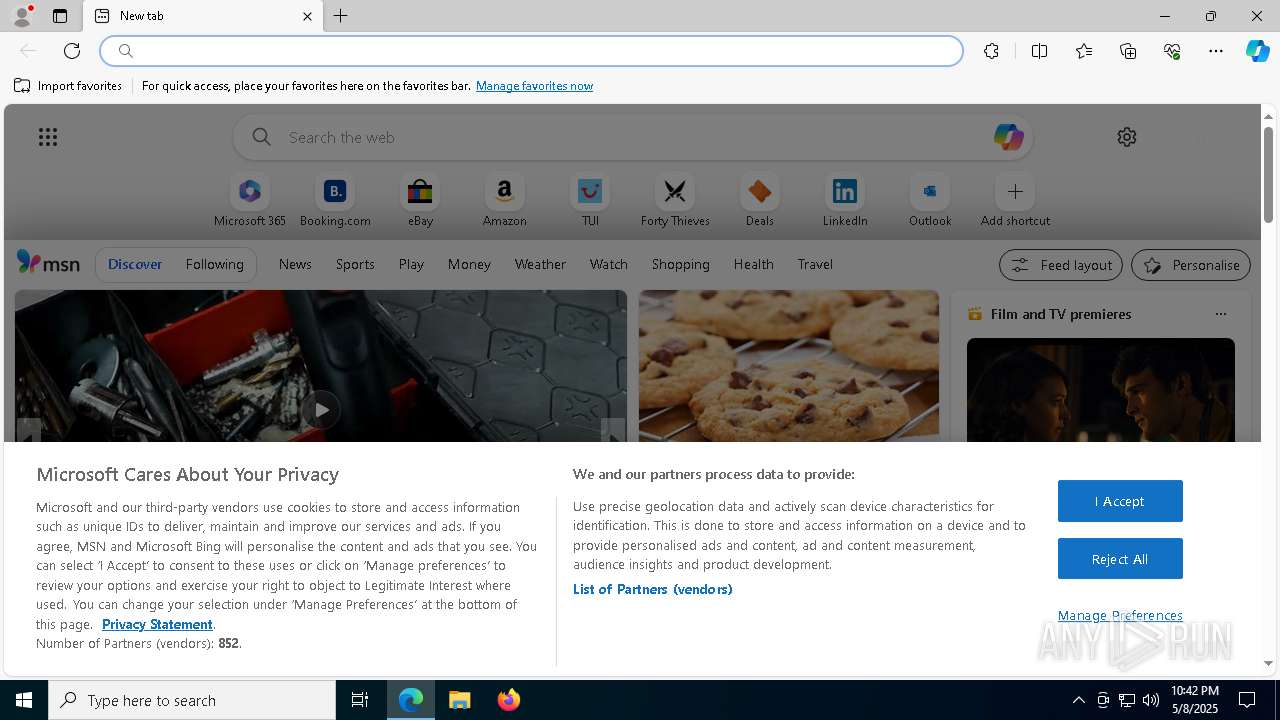Open Task View on taskbar

(x=360, y=700)
